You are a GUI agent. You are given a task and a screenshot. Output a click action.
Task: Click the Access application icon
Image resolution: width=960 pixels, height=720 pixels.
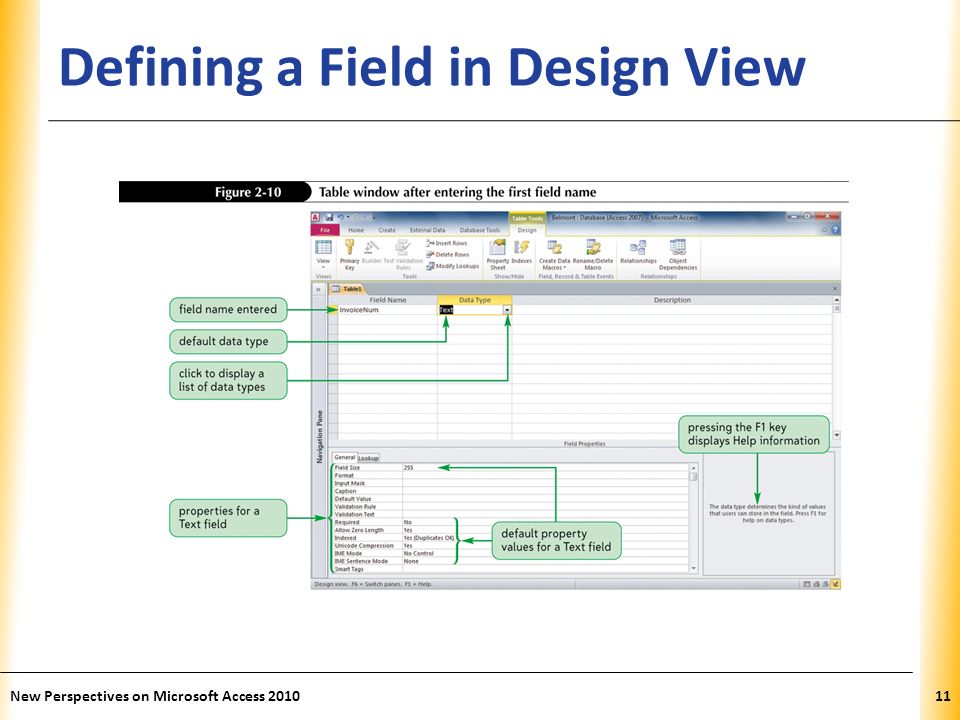316,217
